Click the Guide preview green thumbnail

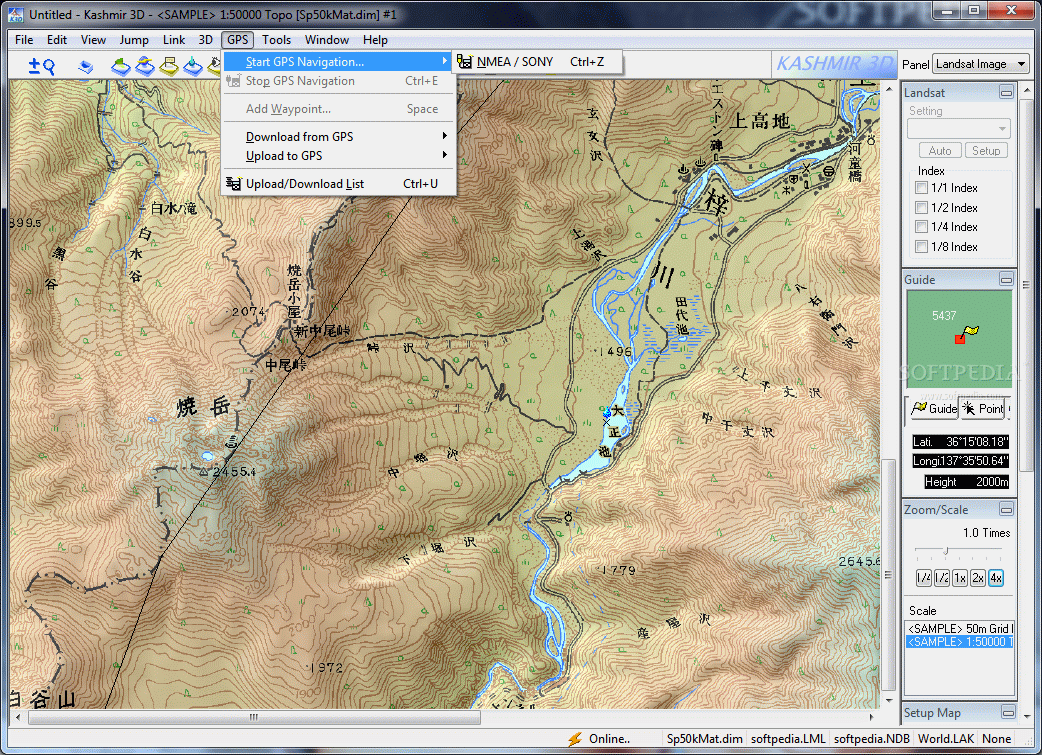(x=959, y=339)
